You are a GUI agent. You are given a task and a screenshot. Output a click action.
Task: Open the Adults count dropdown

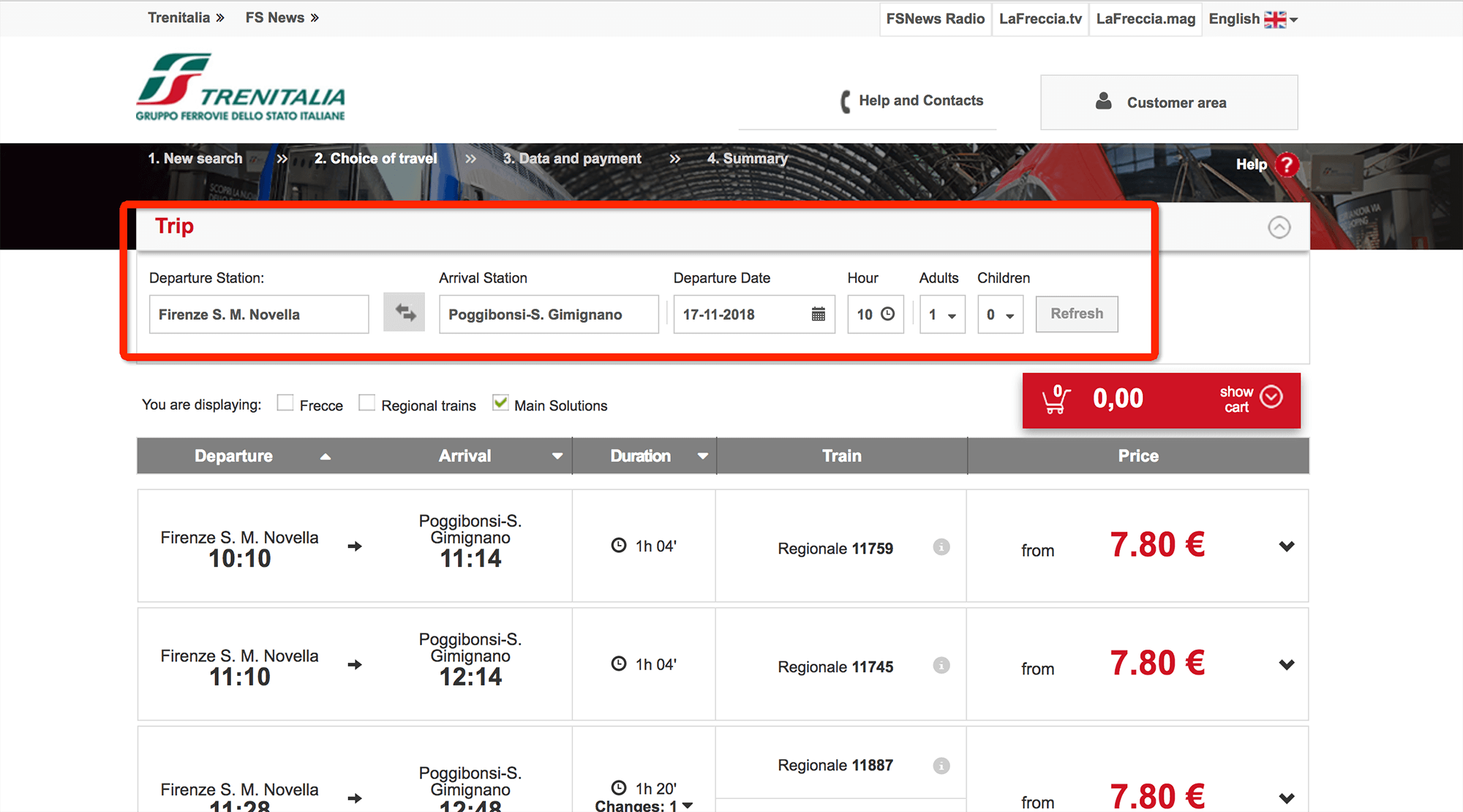tap(942, 315)
